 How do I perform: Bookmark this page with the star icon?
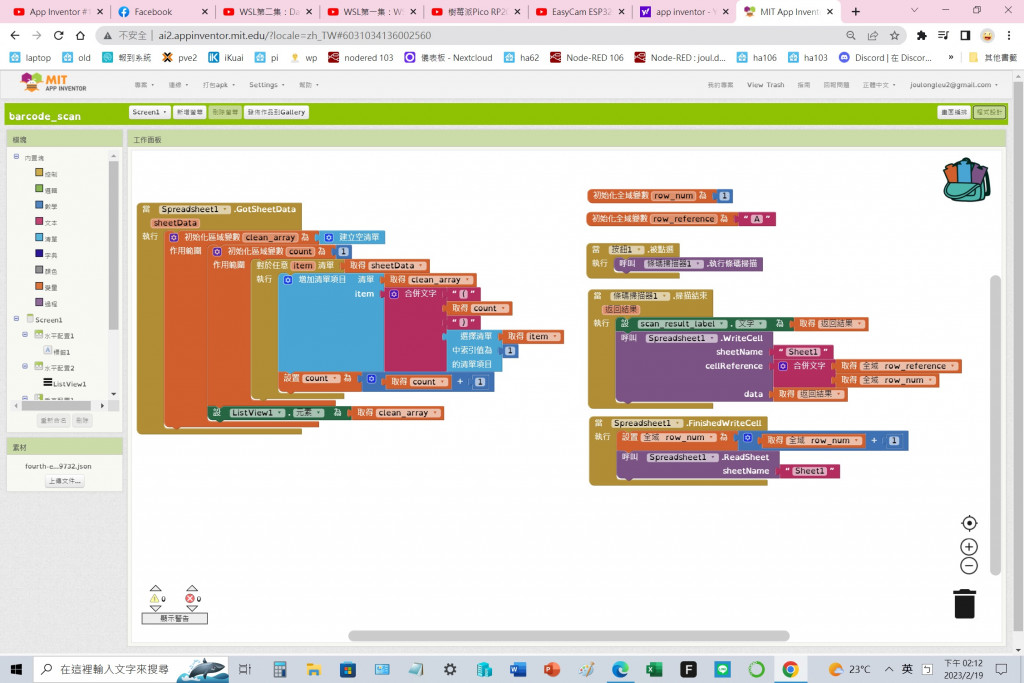[x=895, y=35]
